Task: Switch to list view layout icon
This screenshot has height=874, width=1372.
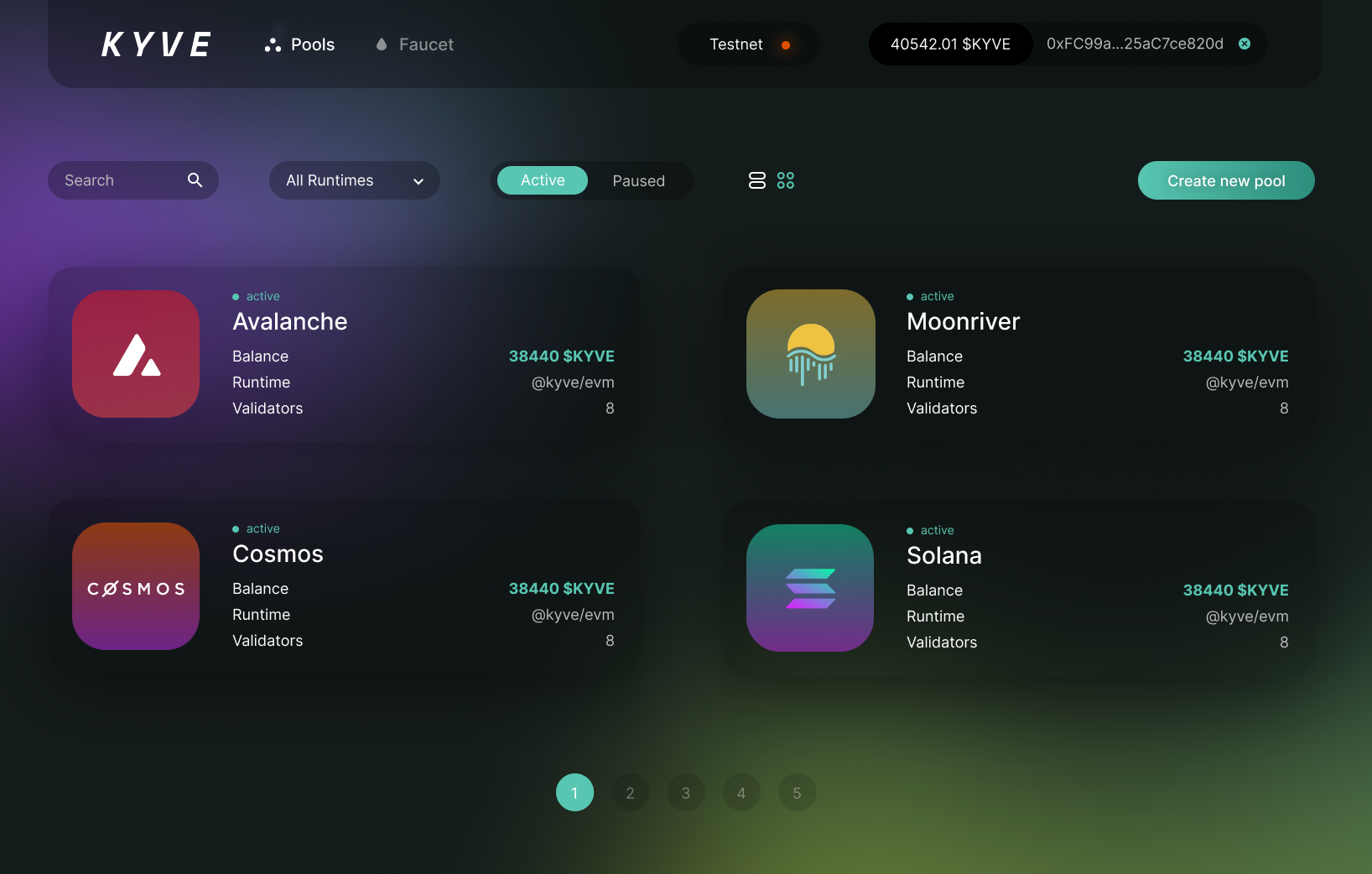Action: (756, 180)
